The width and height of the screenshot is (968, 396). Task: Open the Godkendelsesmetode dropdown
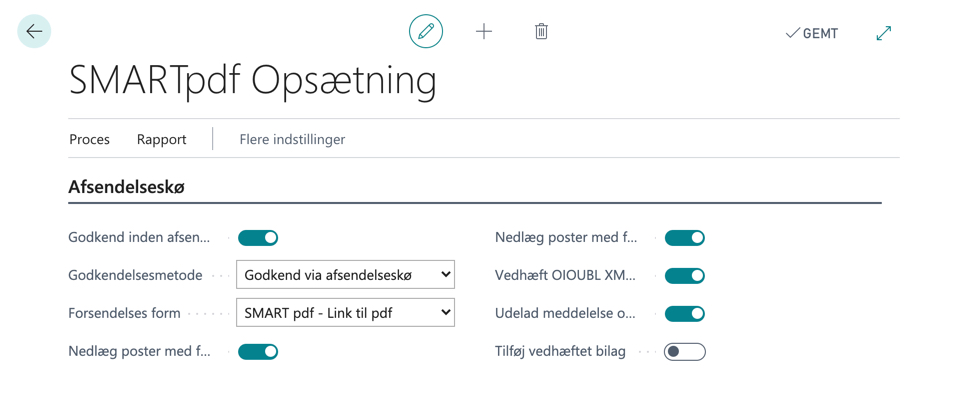click(x=346, y=275)
